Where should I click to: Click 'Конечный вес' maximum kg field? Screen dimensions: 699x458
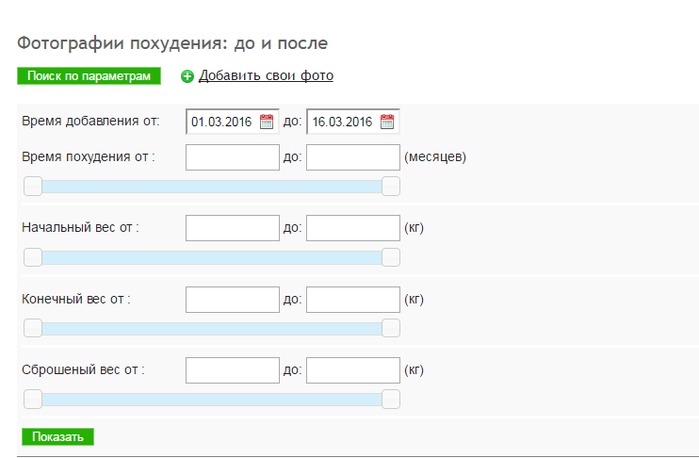tap(353, 299)
